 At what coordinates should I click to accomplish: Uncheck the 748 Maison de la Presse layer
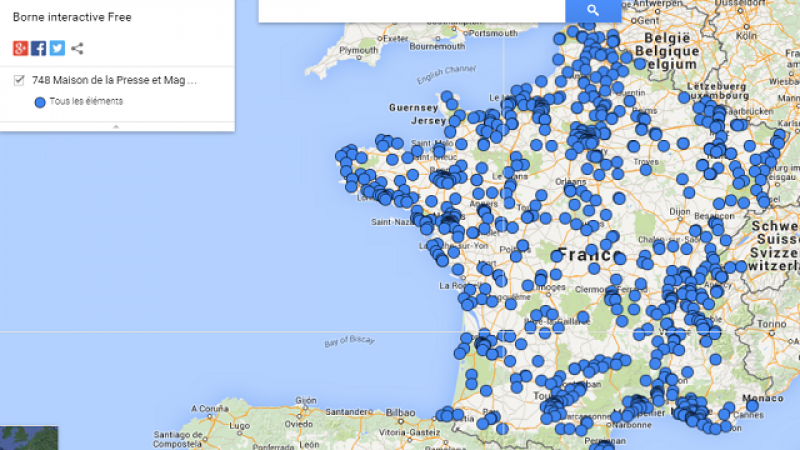20,80
